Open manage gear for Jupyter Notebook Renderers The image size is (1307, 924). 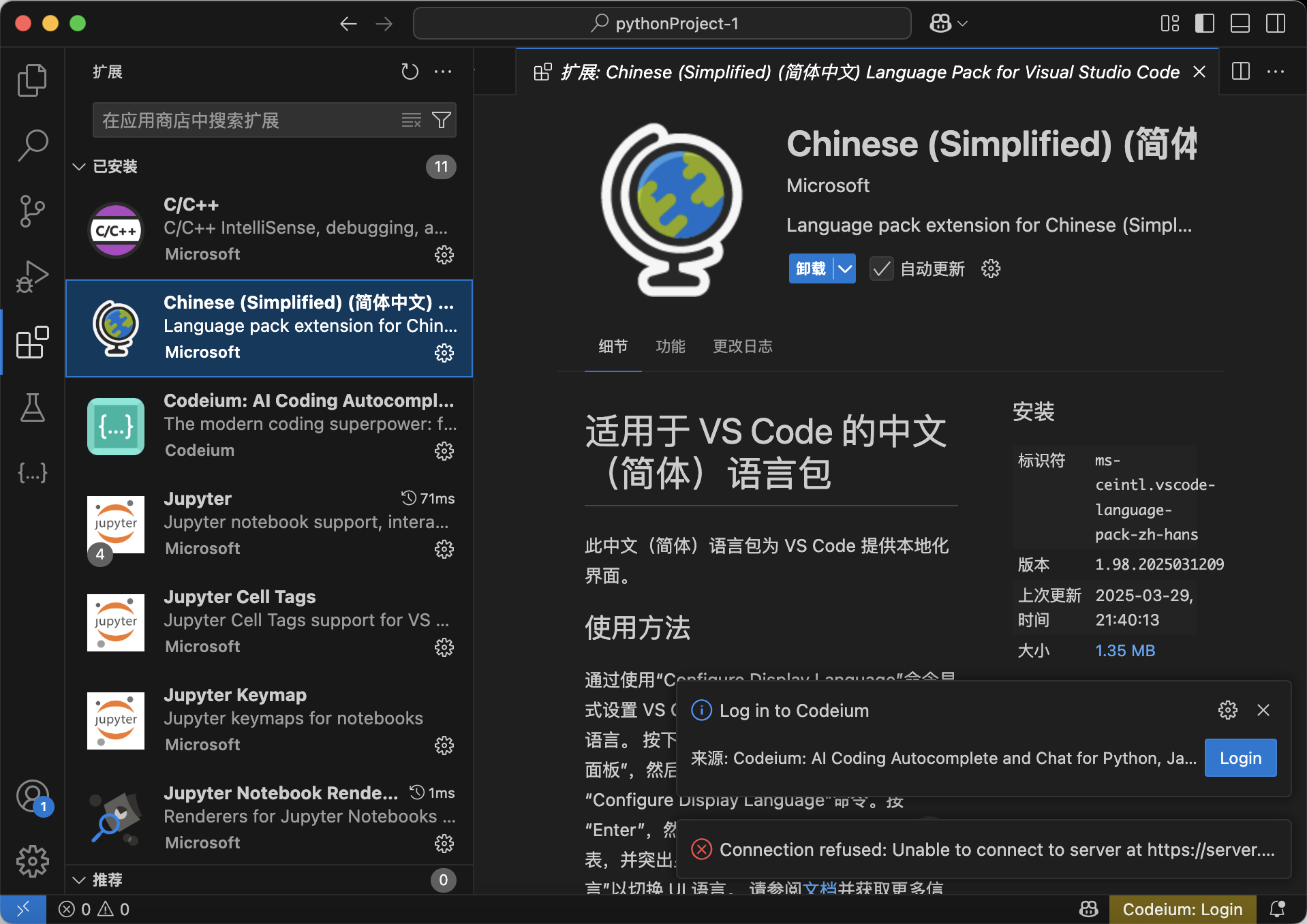pos(444,844)
